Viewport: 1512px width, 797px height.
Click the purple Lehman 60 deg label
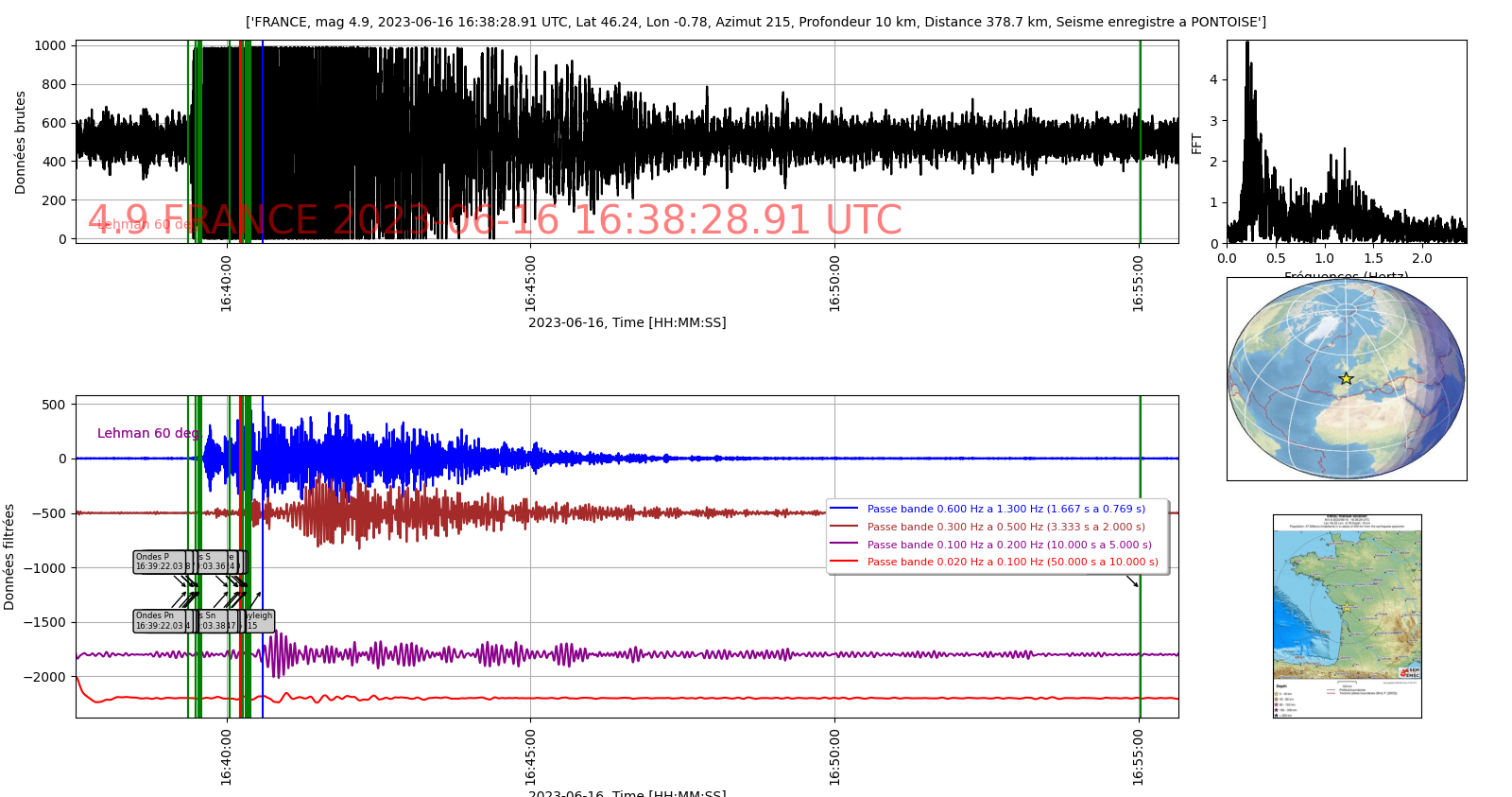(x=147, y=433)
